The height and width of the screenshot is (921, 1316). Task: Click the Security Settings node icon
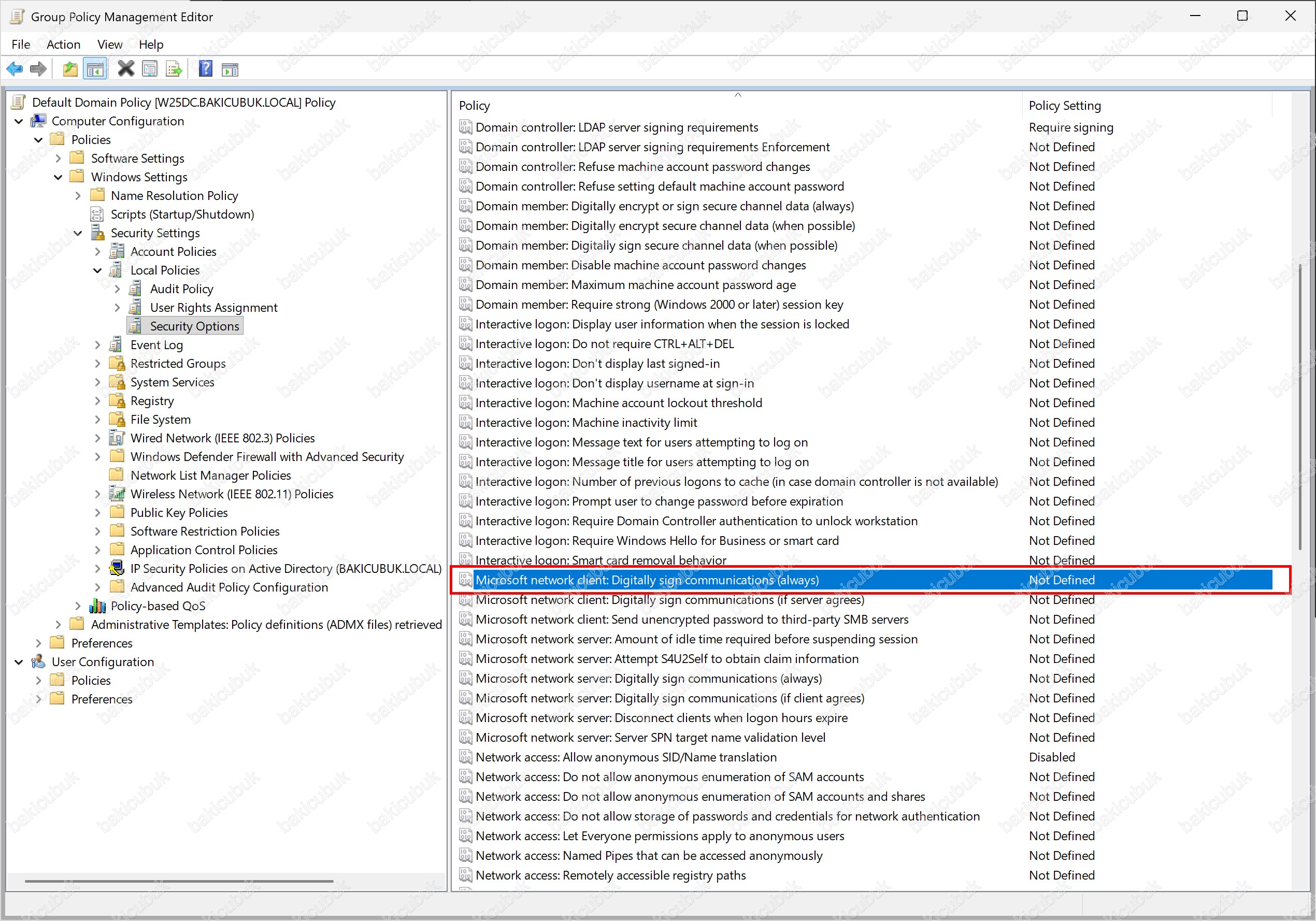click(x=97, y=233)
